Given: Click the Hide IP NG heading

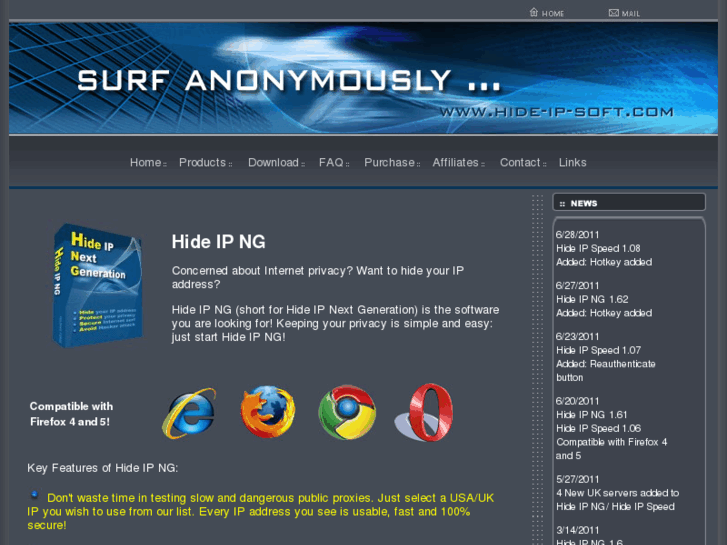Looking at the screenshot, I should click(218, 242).
